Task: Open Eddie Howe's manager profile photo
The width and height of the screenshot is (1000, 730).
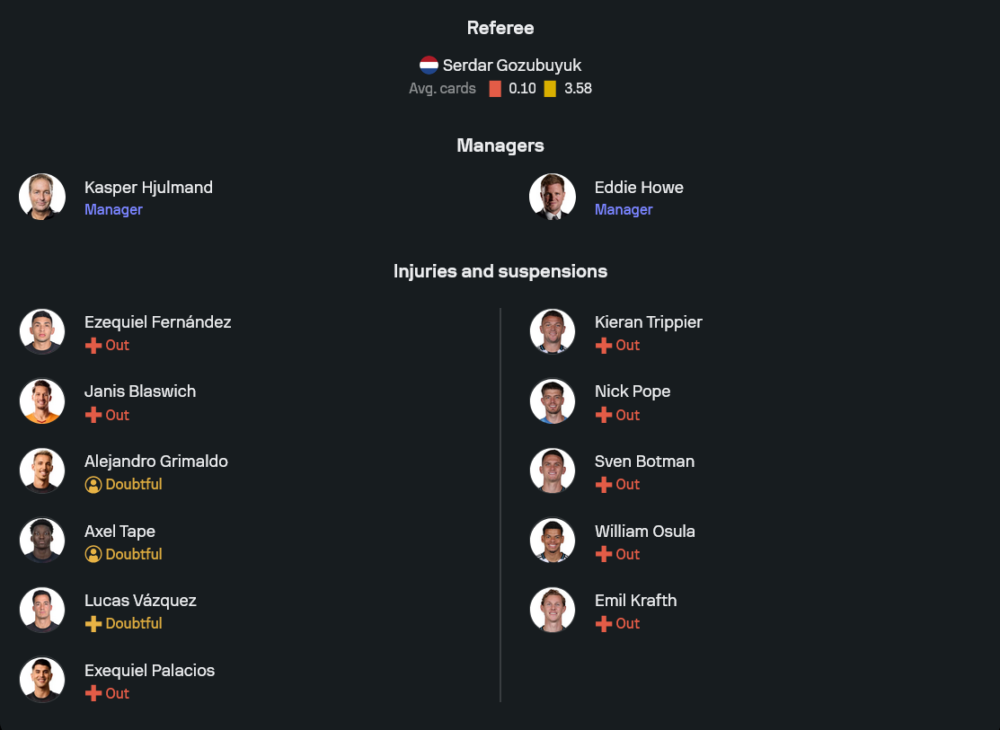Action: (x=552, y=197)
